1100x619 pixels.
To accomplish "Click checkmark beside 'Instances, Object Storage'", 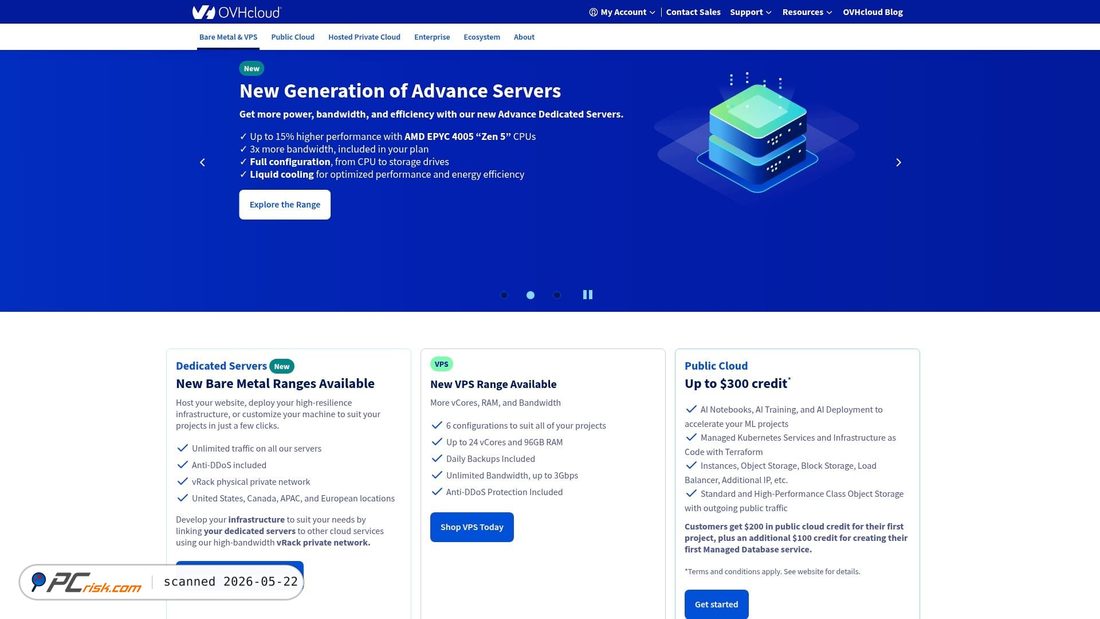I will coord(691,465).
